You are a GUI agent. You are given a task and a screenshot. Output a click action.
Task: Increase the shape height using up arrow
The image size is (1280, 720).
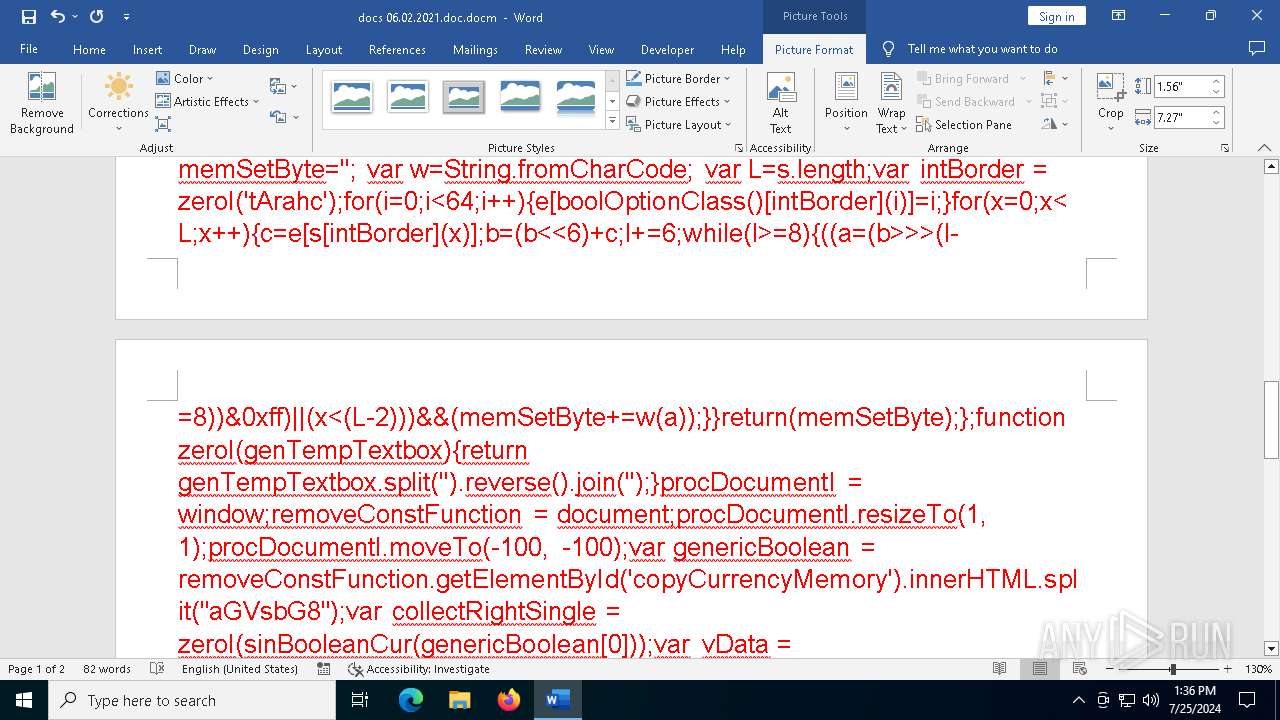point(1217,82)
